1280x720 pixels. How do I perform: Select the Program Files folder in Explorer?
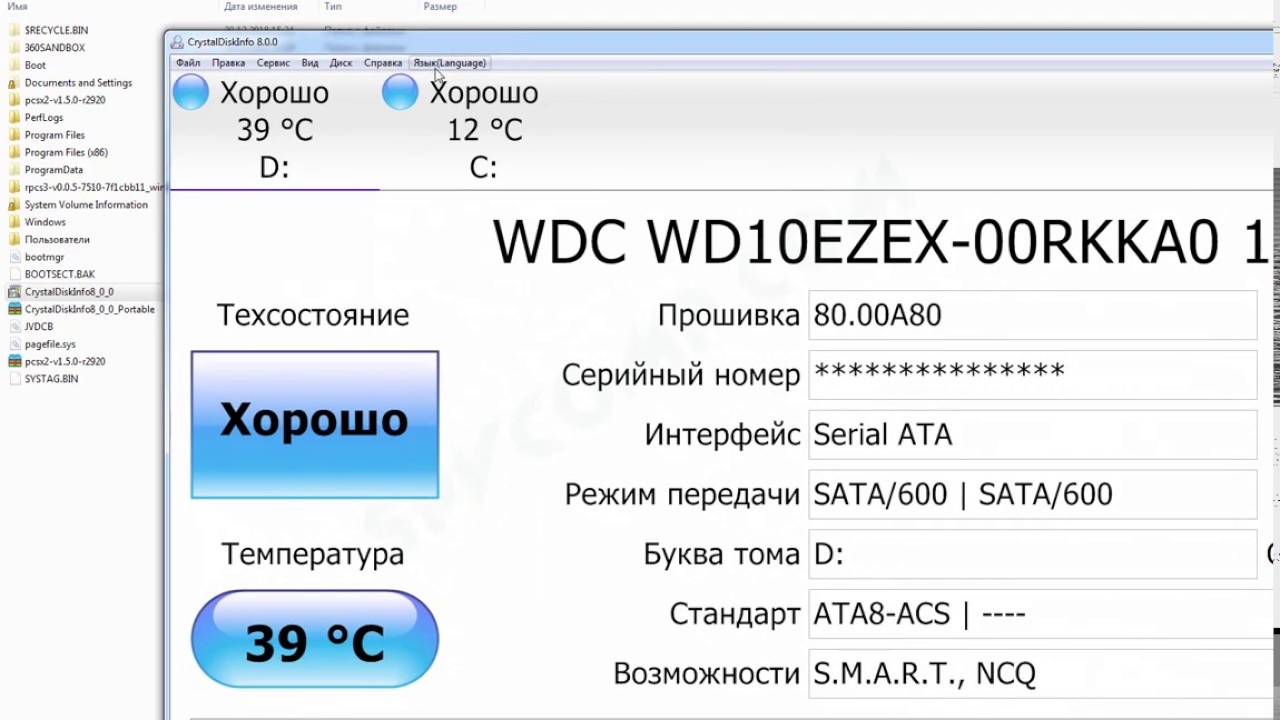tap(54, 135)
